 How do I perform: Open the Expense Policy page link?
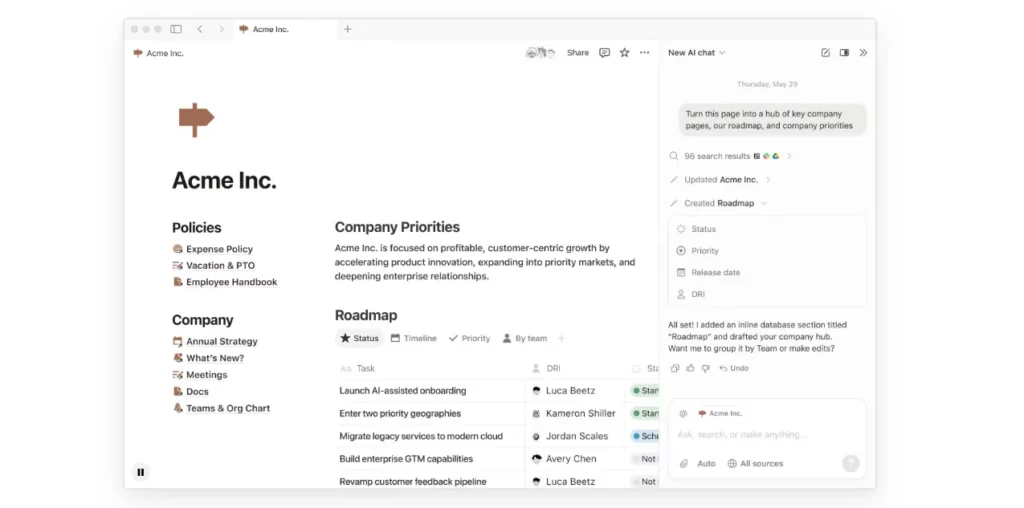coord(219,249)
